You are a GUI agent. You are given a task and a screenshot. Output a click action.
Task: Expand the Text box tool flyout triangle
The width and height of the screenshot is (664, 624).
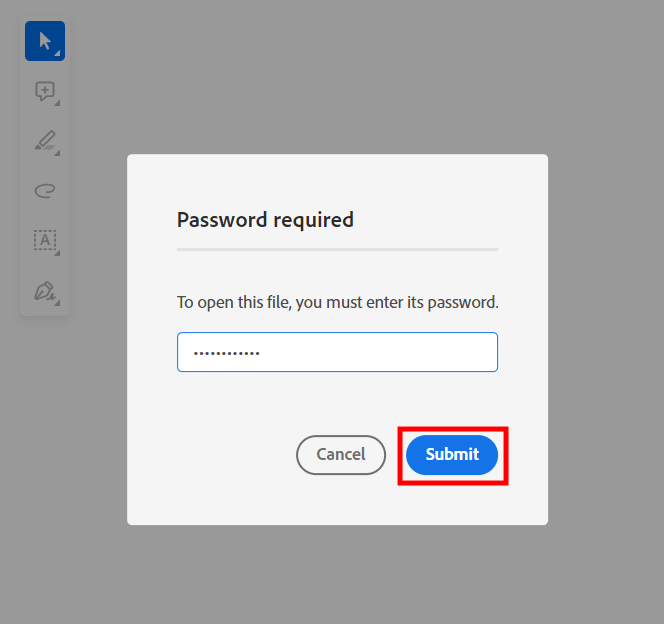(x=58, y=253)
